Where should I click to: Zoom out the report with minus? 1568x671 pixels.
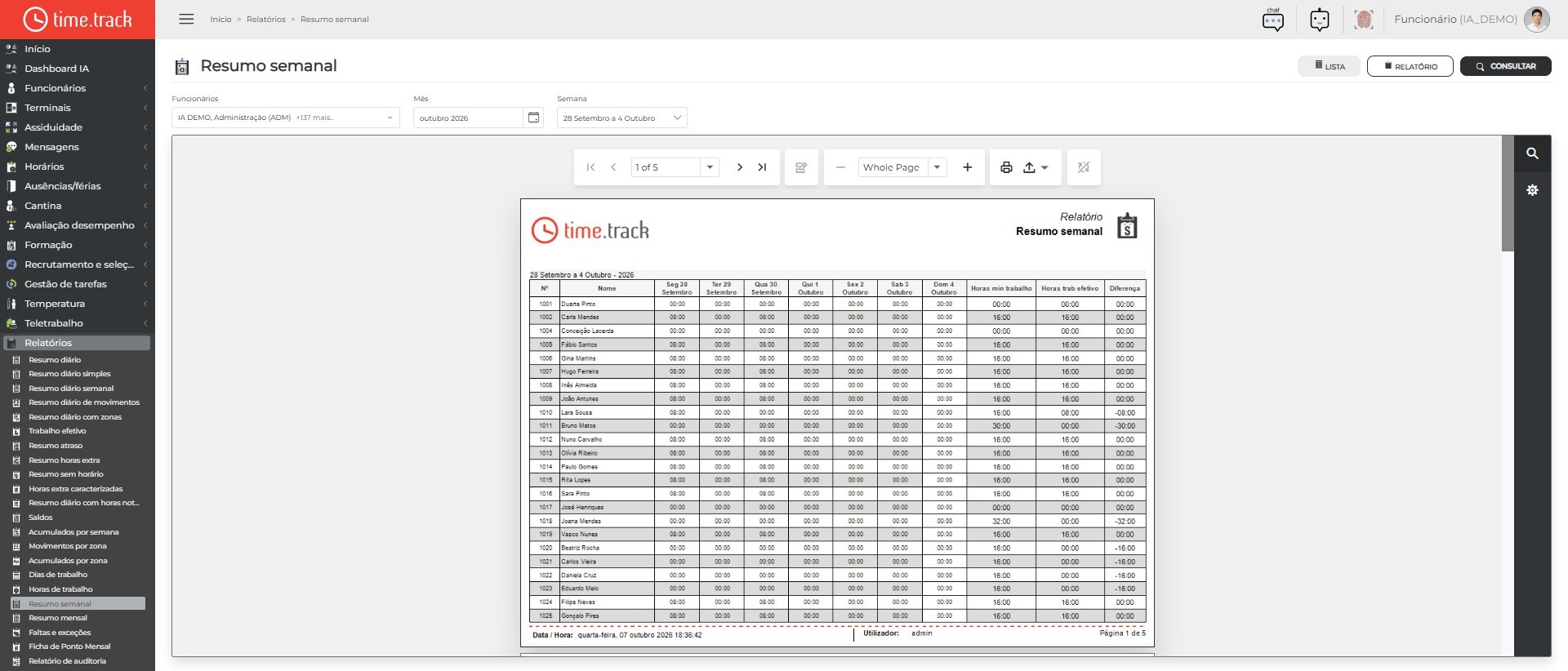coord(840,167)
